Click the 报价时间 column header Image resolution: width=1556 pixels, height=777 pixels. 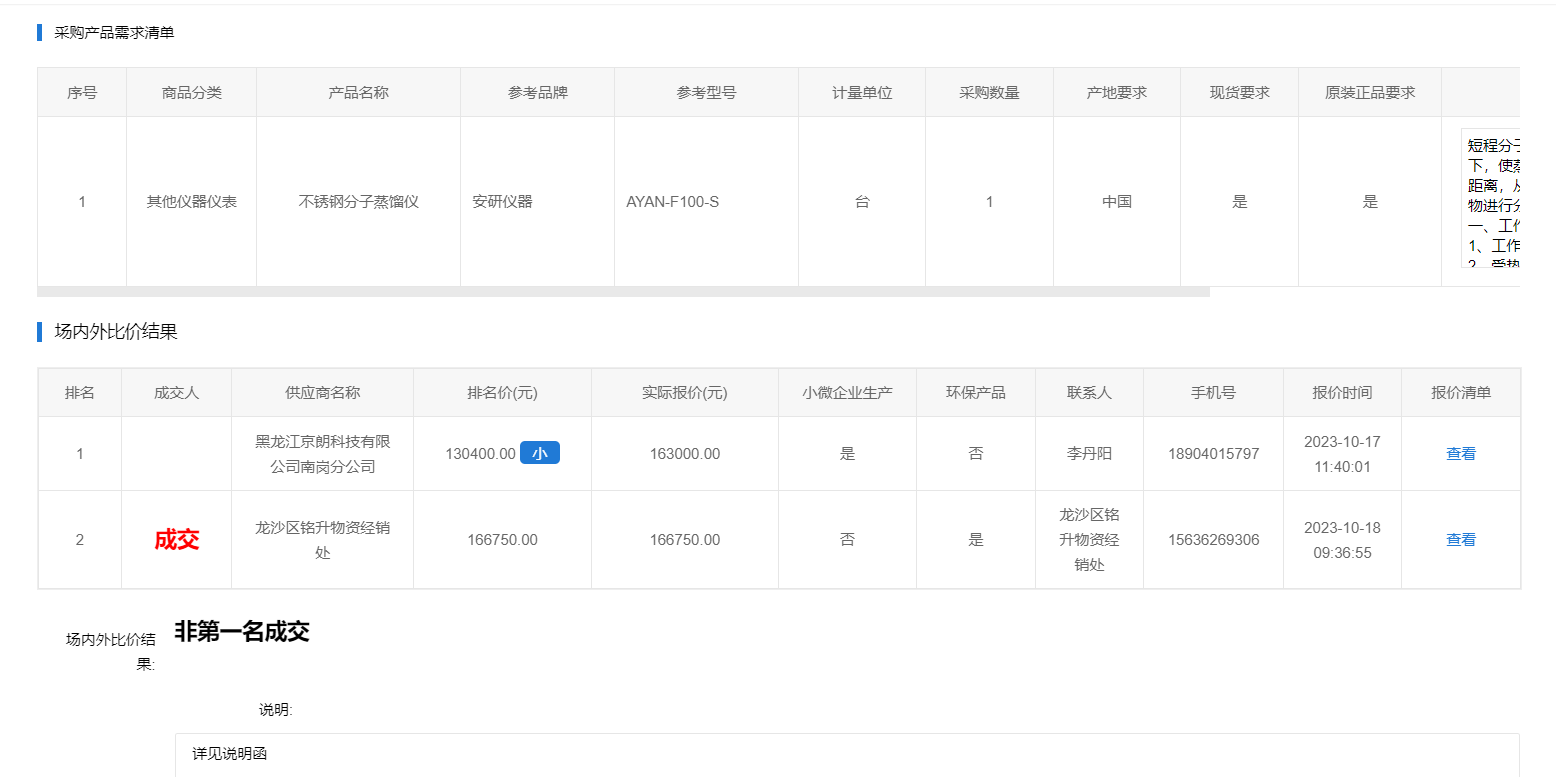click(x=1342, y=393)
